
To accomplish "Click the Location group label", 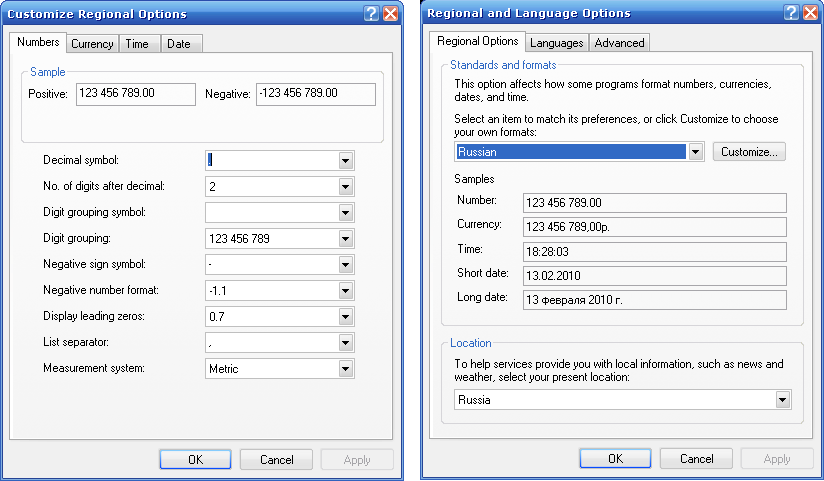I will pos(471,343).
